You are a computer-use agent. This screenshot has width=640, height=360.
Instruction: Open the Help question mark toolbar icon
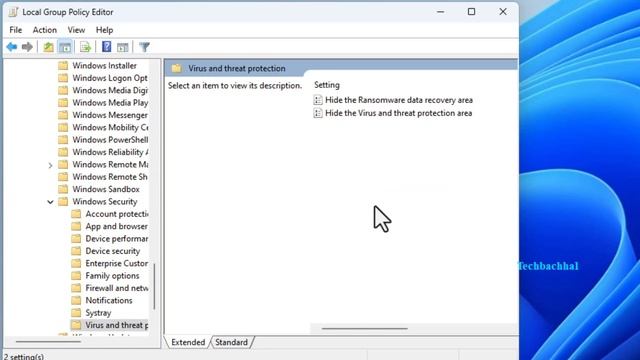click(x=107, y=47)
